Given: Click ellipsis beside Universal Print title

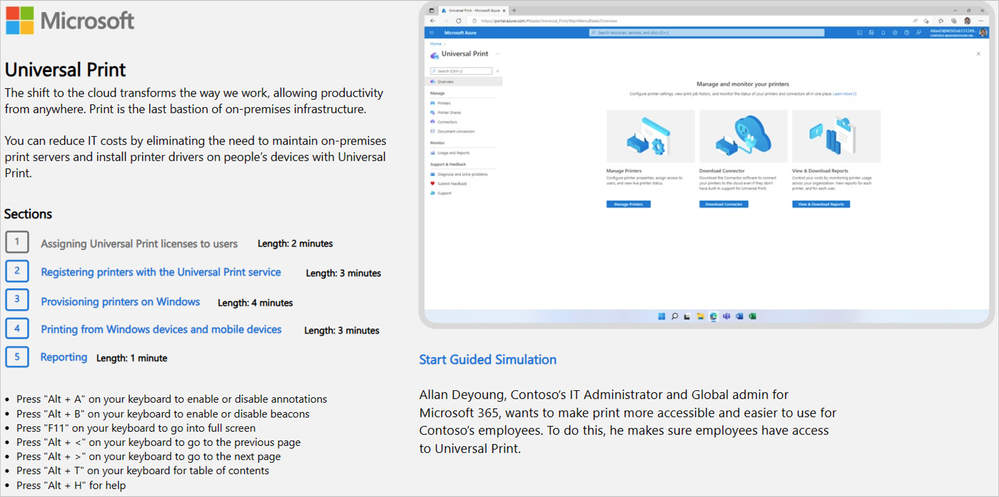Looking at the screenshot, I should [x=498, y=54].
